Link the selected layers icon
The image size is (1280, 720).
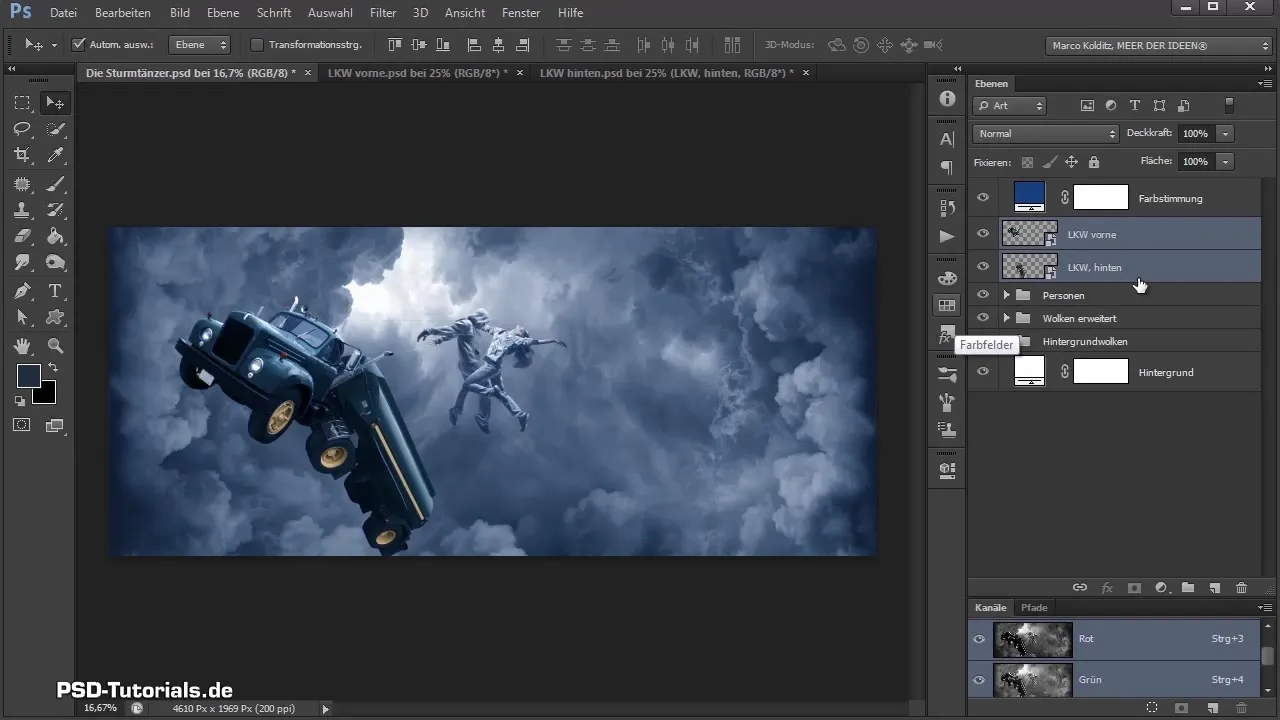pyautogui.click(x=1080, y=588)
